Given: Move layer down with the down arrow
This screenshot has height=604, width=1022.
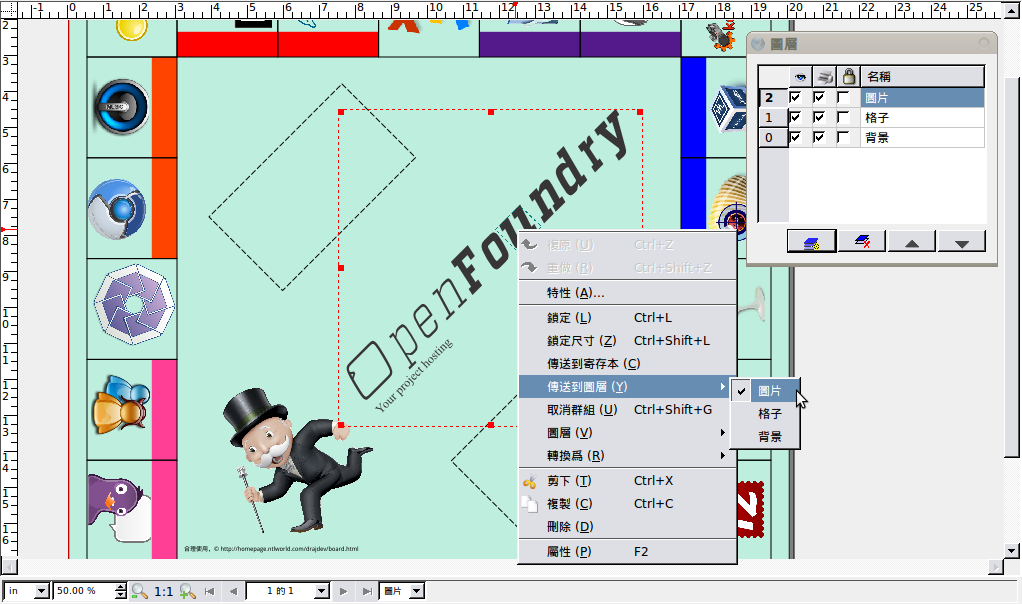Looking at the screenshot, I should [x=961, y=242].
